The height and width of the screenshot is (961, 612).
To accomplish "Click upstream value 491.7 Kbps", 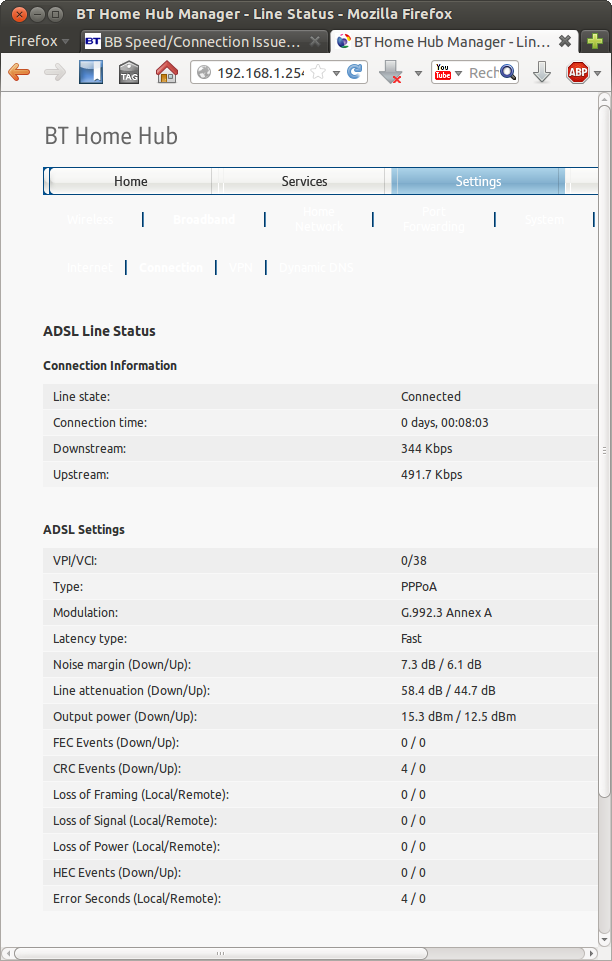I will (431, 474).
